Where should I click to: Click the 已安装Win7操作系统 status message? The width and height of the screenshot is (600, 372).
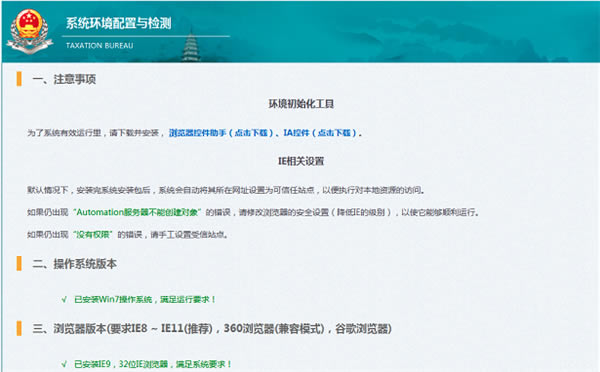click(x=145, y=299)
